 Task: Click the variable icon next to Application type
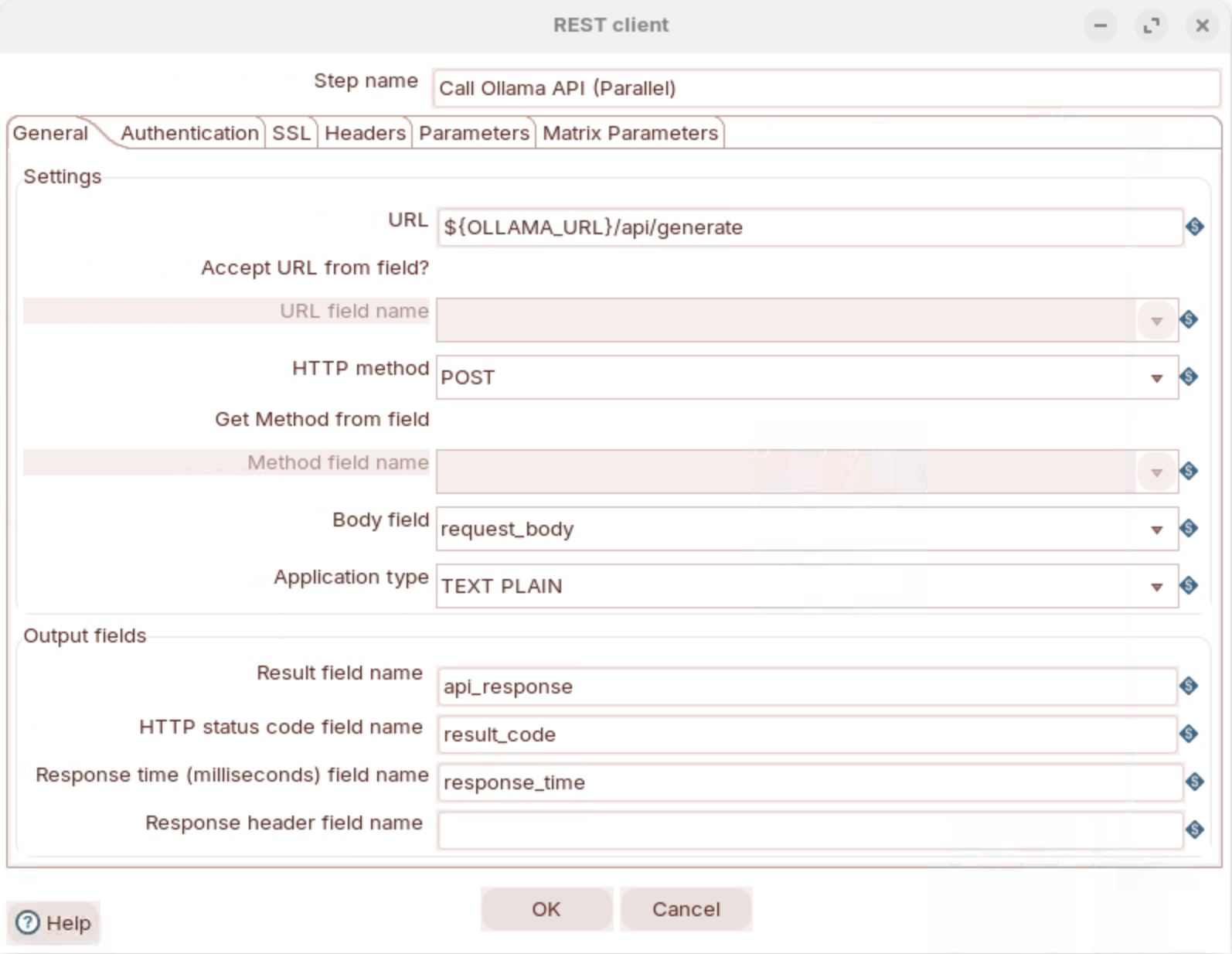[1189, 585]
